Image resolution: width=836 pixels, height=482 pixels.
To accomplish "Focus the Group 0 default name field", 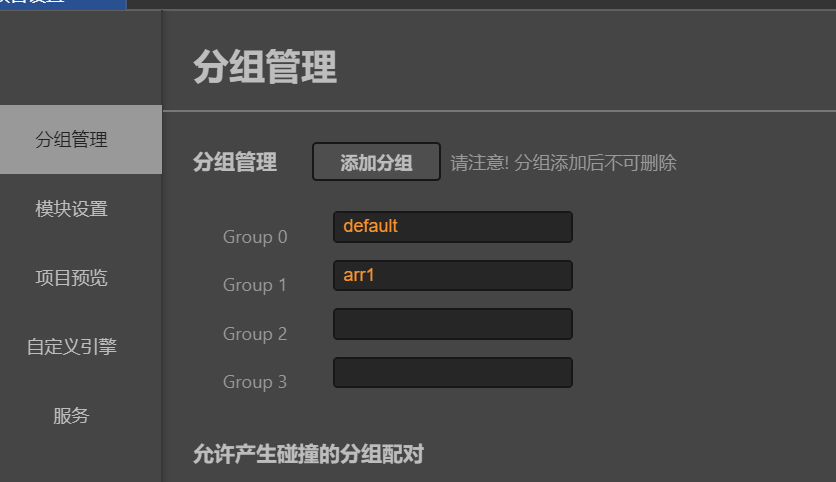I will click(452, 227).
